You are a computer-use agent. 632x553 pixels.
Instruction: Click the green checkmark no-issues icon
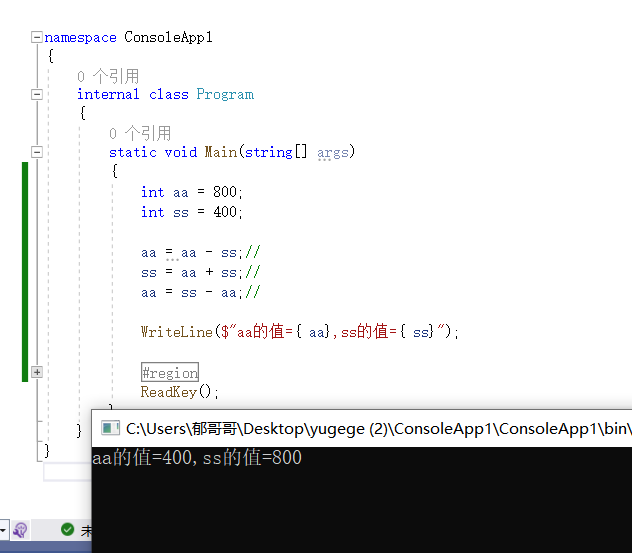click(x=67, y=529)
